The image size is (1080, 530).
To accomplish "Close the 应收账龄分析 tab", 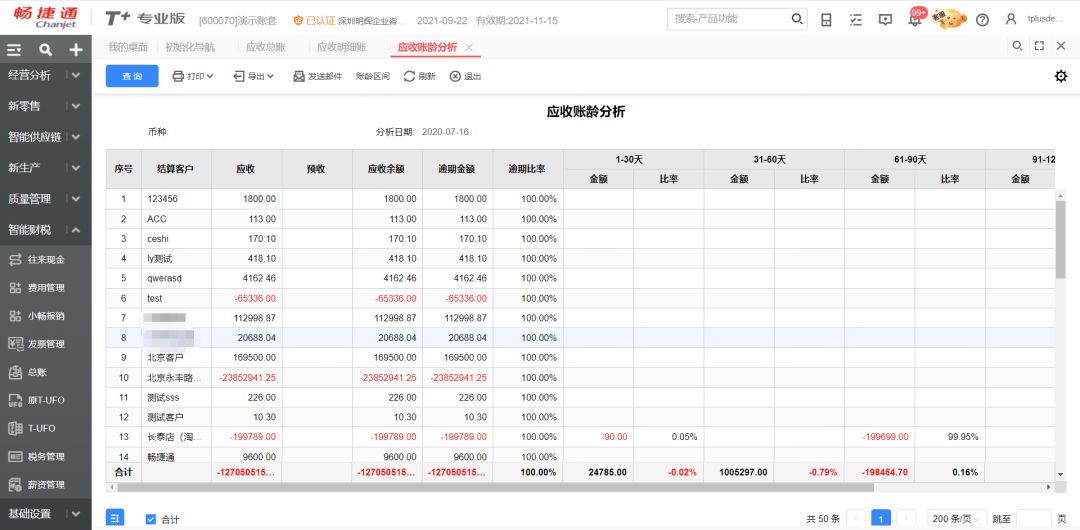I will pyautogui.click(x=469, y=47).
